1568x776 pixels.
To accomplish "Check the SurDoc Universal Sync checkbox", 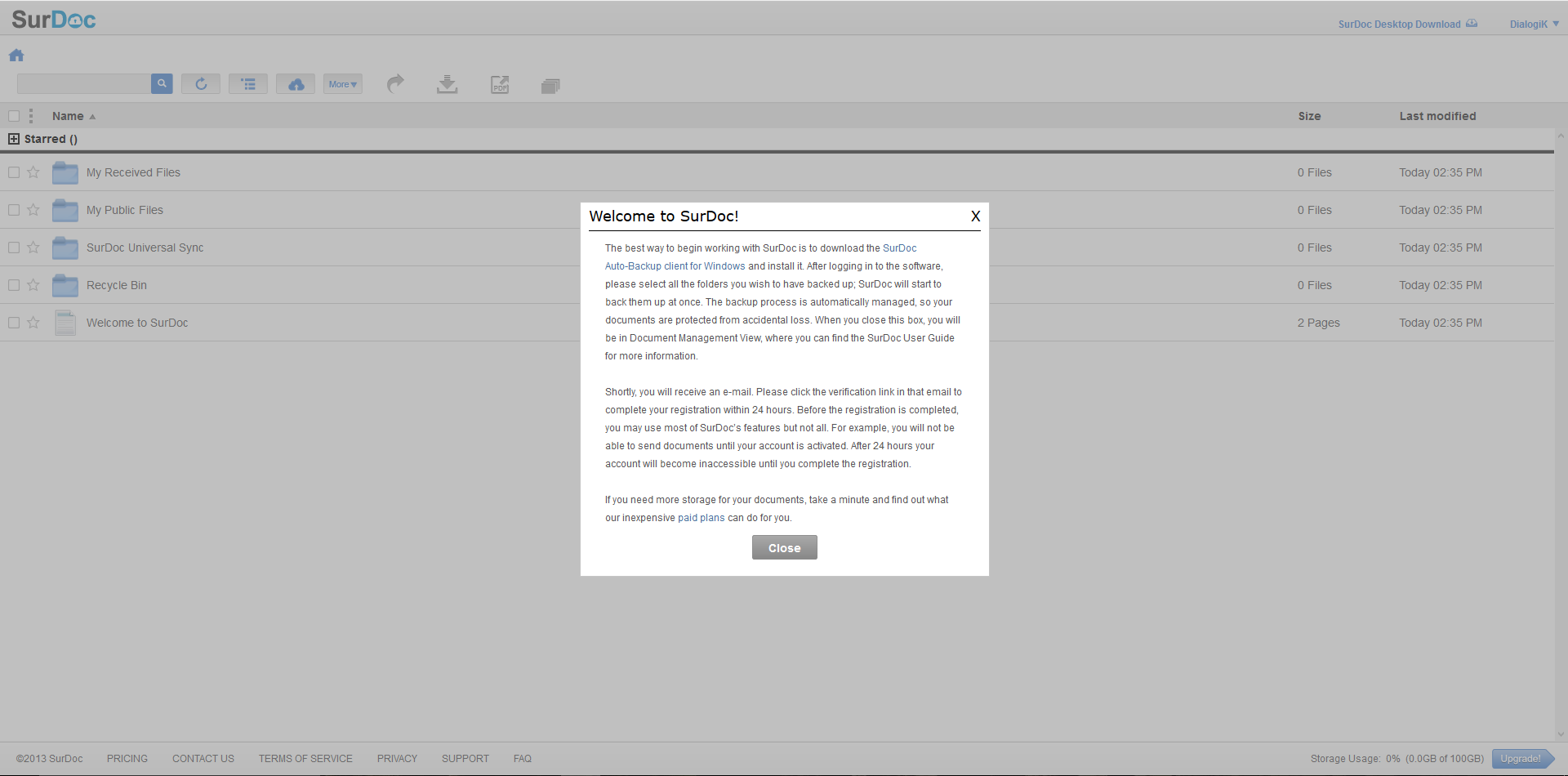I will [14, 248].
